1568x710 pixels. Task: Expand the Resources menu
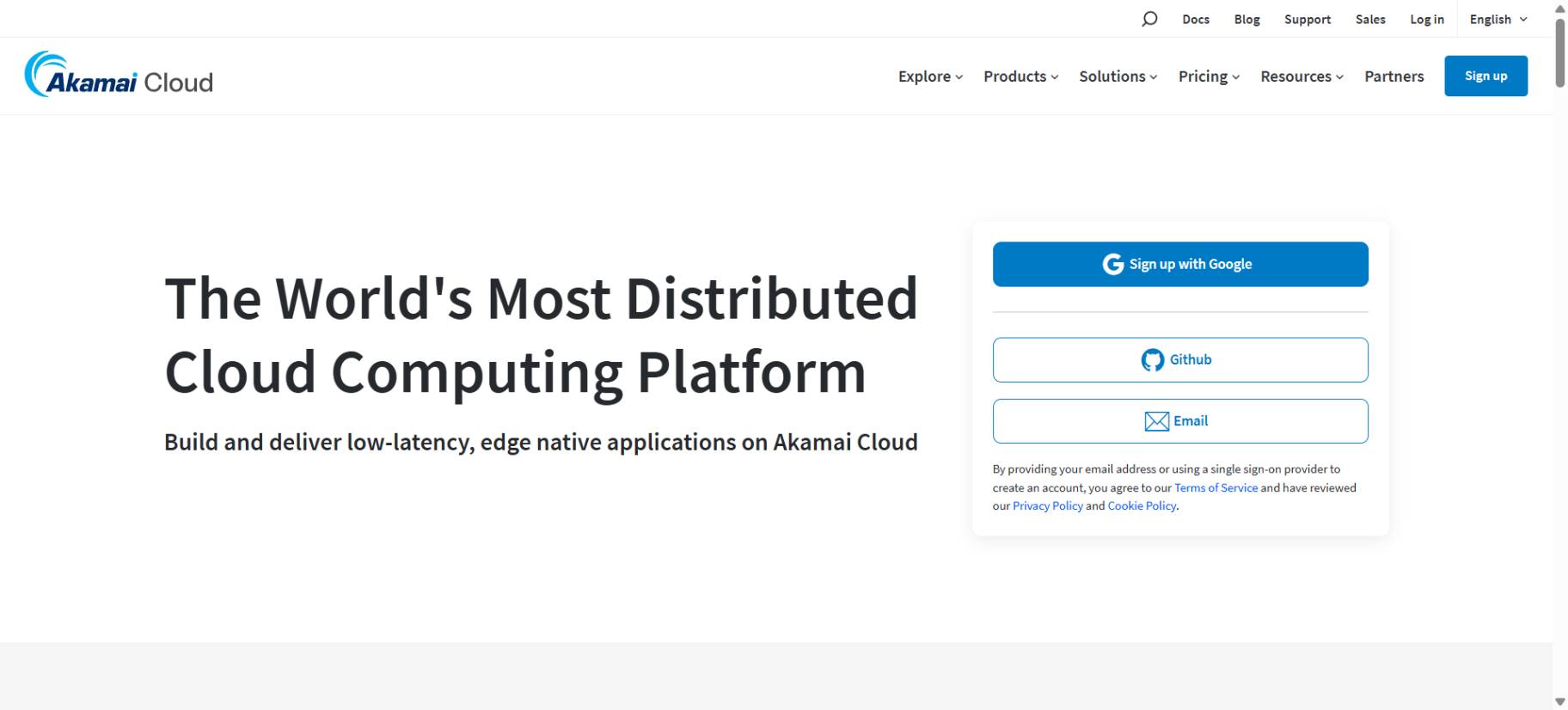tap(1302, 77)
